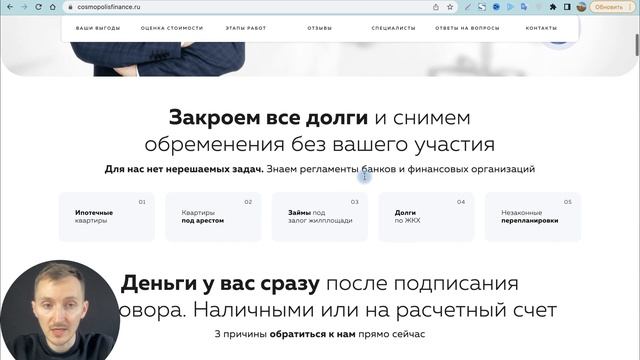
Task: Go to СПЕЦИАЛИСТЫ section
Action: (393, 28)
